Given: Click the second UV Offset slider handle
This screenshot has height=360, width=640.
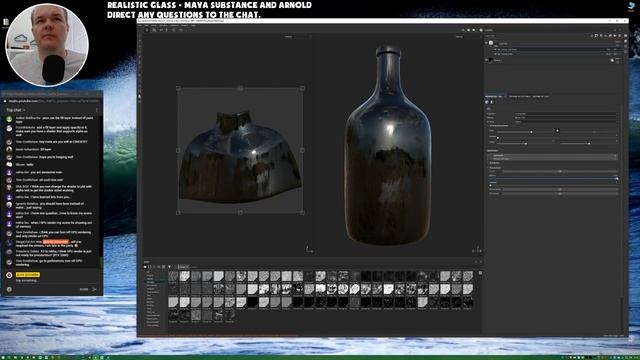Looking at the screenshot, I should (x=589, y=143).
